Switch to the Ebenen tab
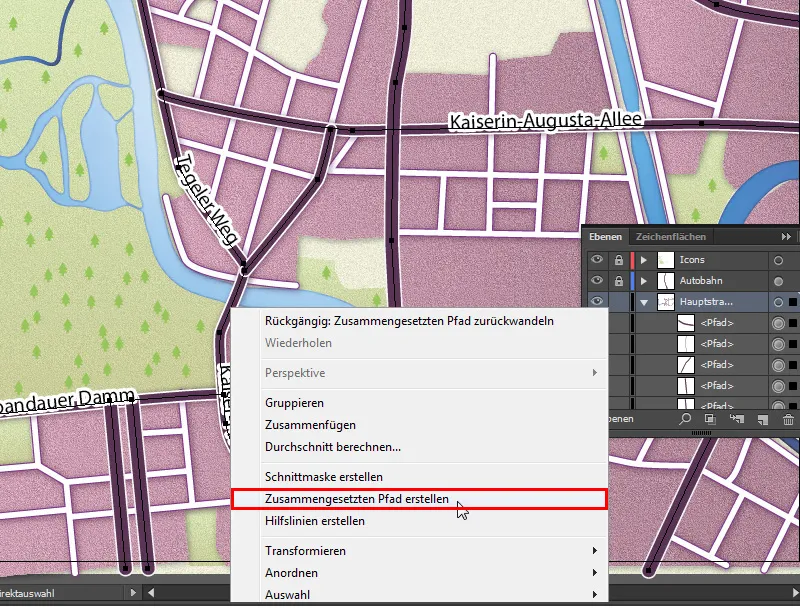 tap(605, 237)
